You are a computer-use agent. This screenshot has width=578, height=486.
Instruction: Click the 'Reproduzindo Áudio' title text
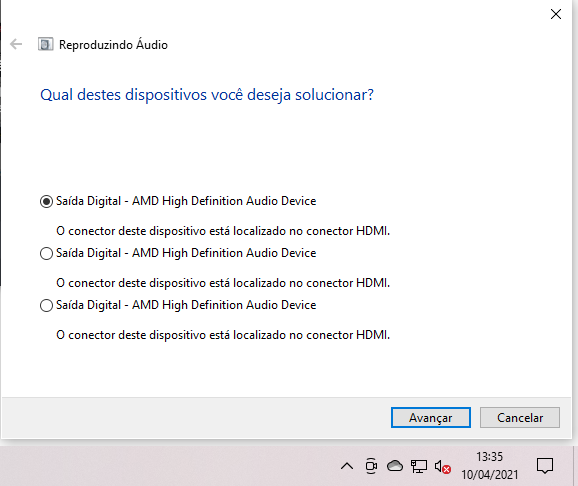tap(113, 45)
